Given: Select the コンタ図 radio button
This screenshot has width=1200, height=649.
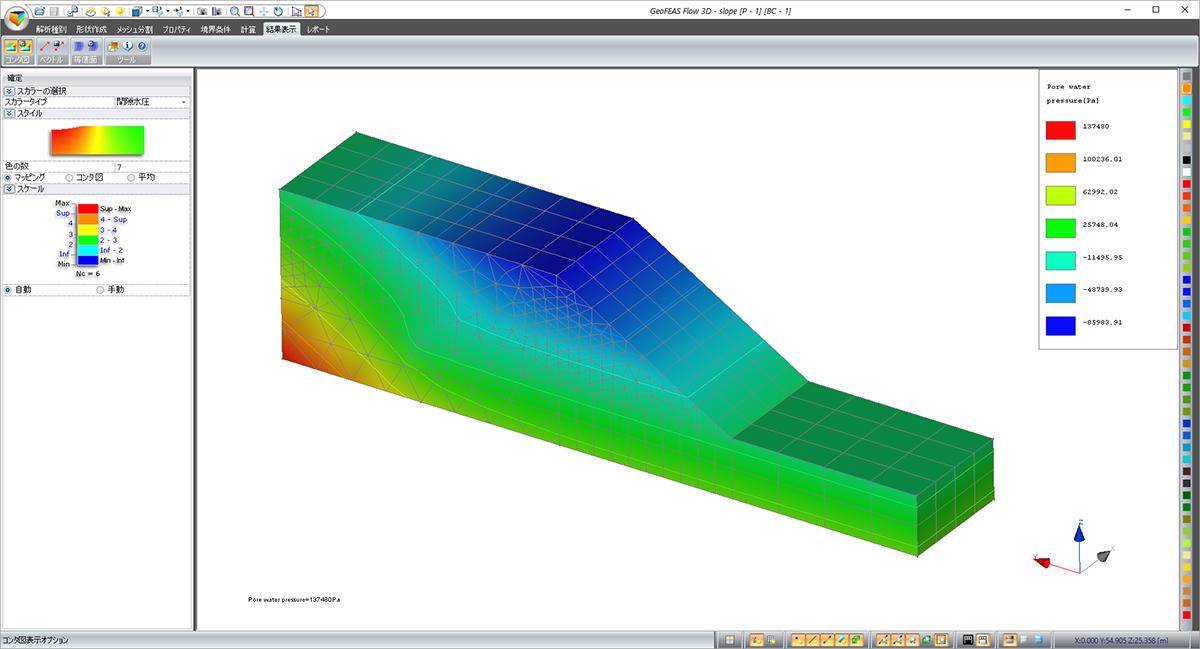Looking at the screenshot, I should point(69,177).
